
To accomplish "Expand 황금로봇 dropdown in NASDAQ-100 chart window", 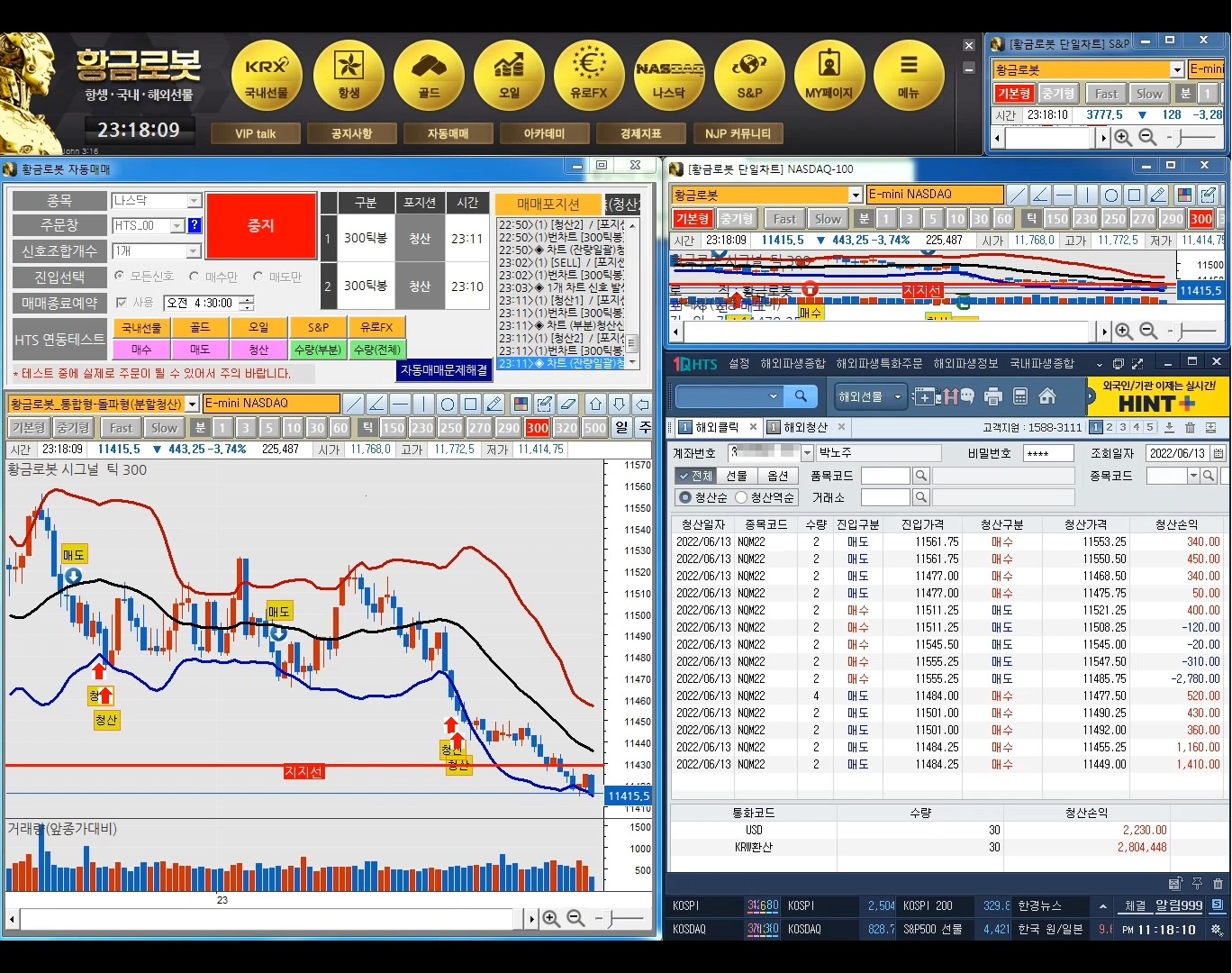I will click(x=856, y=195).
